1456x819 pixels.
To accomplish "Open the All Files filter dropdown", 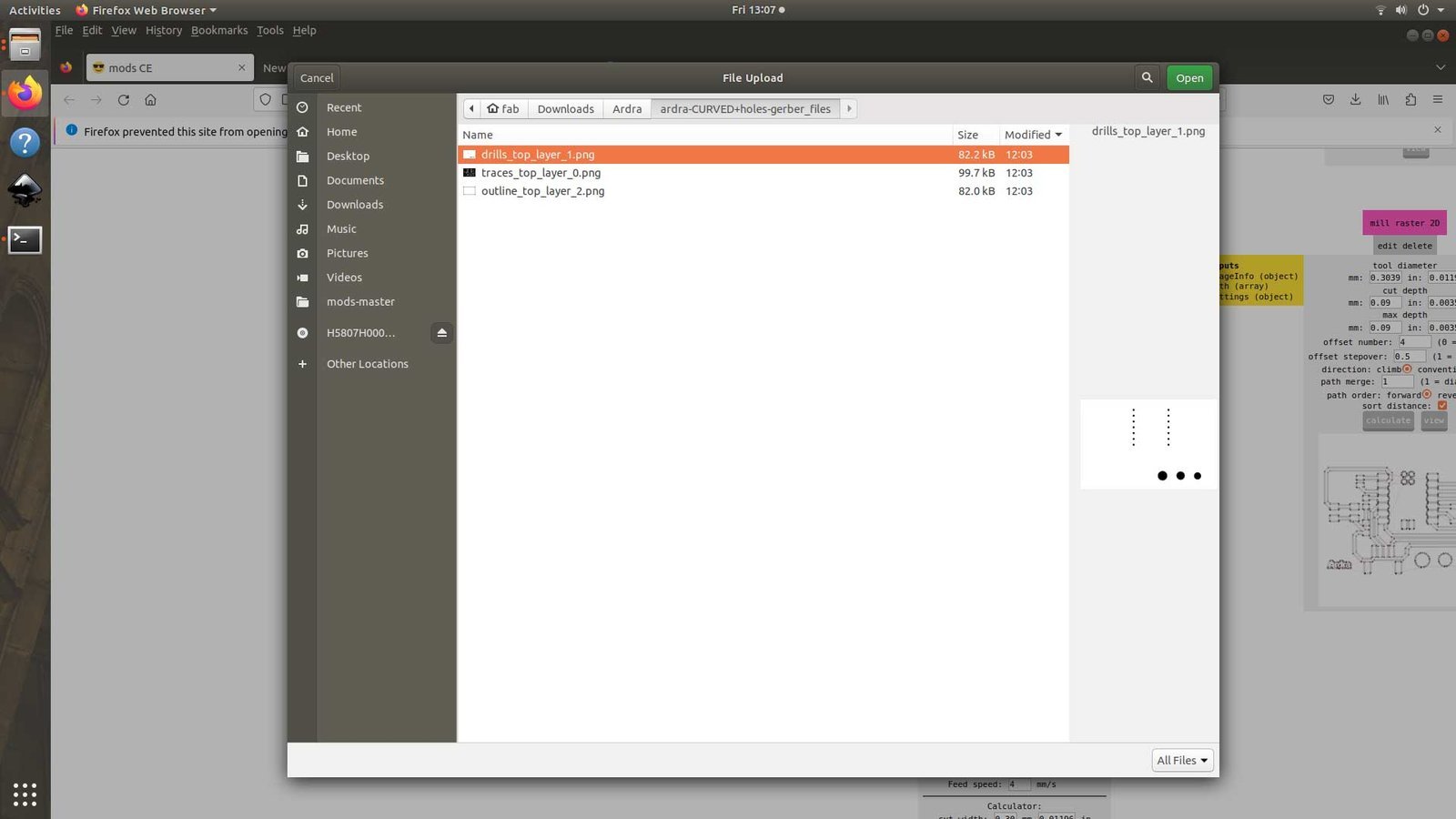I will [1182, 760].
